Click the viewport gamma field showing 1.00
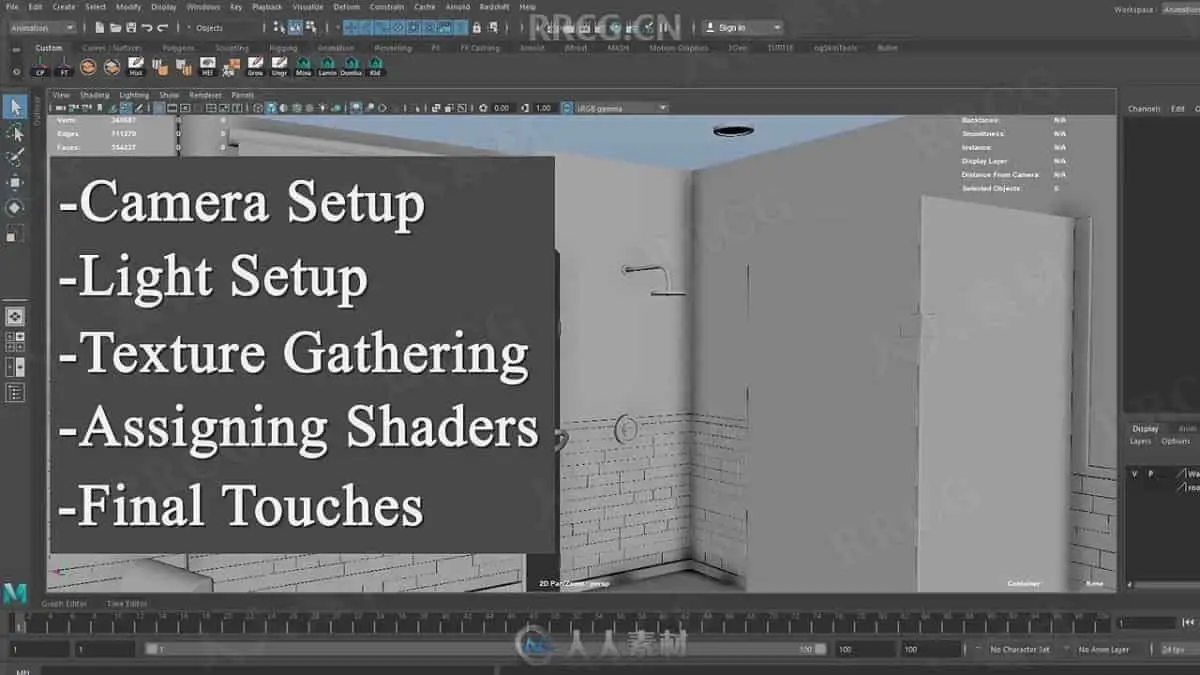The height and width of the screenshot is (675, 1200). click(x=543, y=108)
